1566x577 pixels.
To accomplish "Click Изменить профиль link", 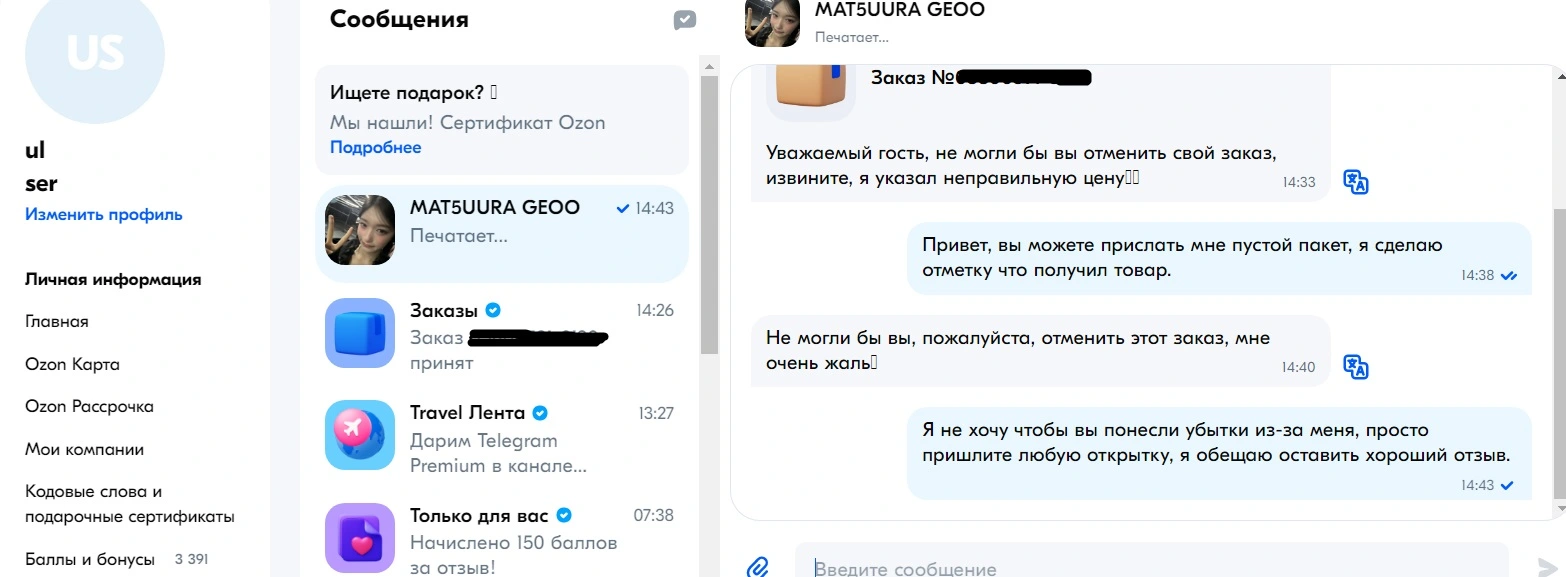I will pos(104,214).
